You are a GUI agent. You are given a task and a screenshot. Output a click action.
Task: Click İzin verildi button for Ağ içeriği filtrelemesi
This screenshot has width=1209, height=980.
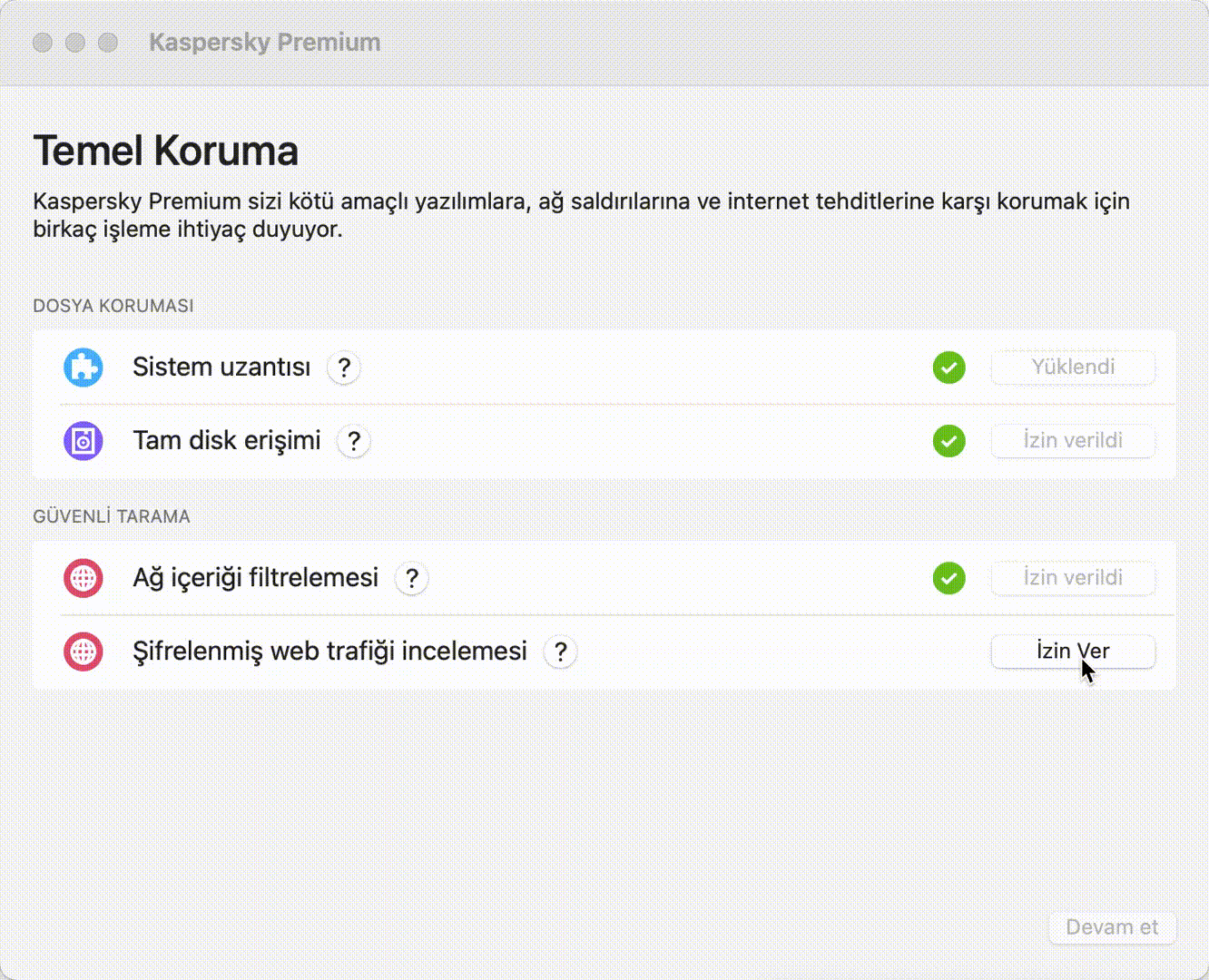point(1073,578)
